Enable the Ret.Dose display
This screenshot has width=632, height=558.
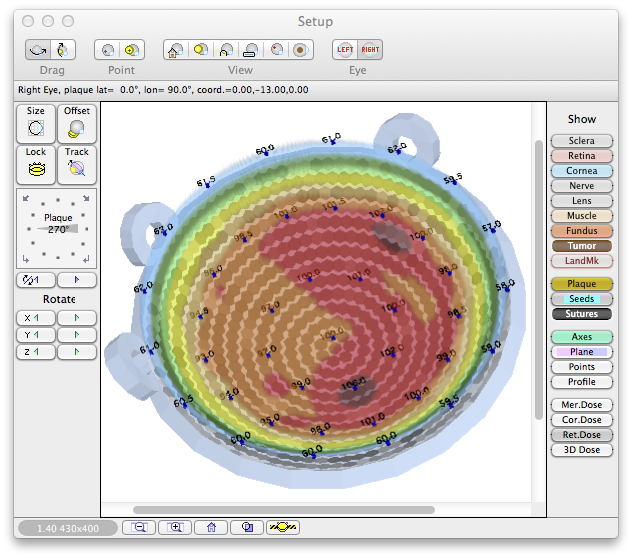[x=581, y=435]
